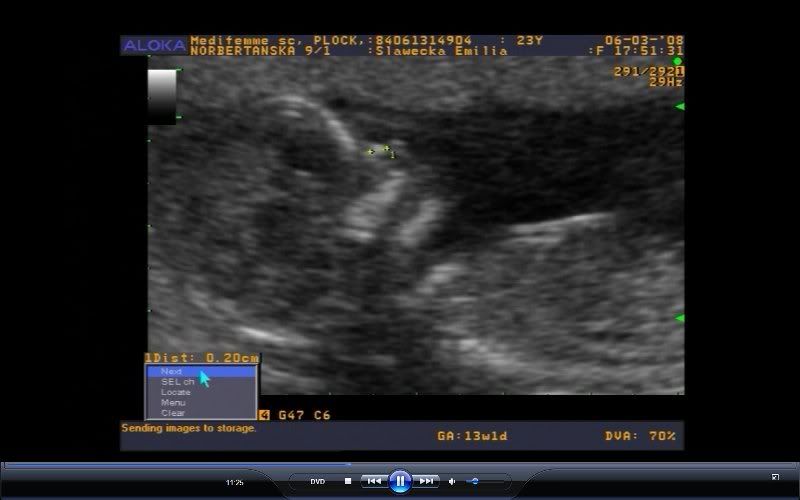
Task: Click the ALOKA logo
Action: point(155,45)
